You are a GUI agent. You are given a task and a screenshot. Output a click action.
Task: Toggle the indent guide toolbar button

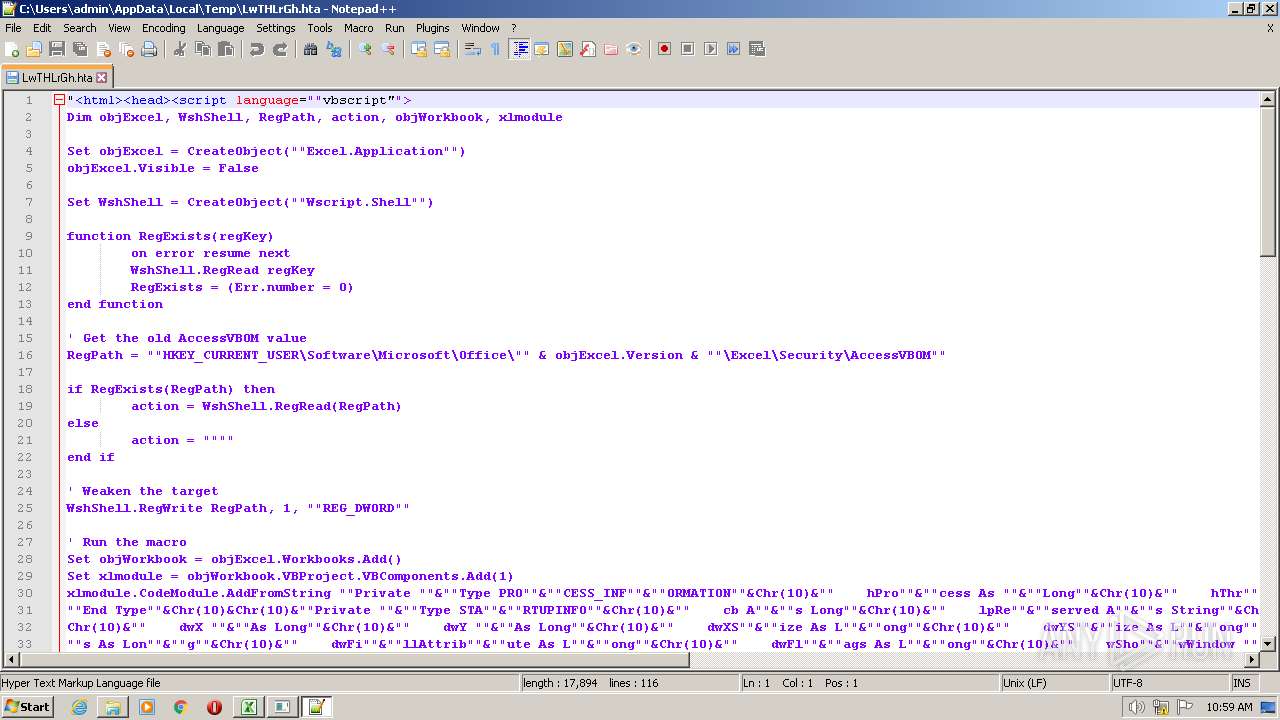[x=519, y=49]
